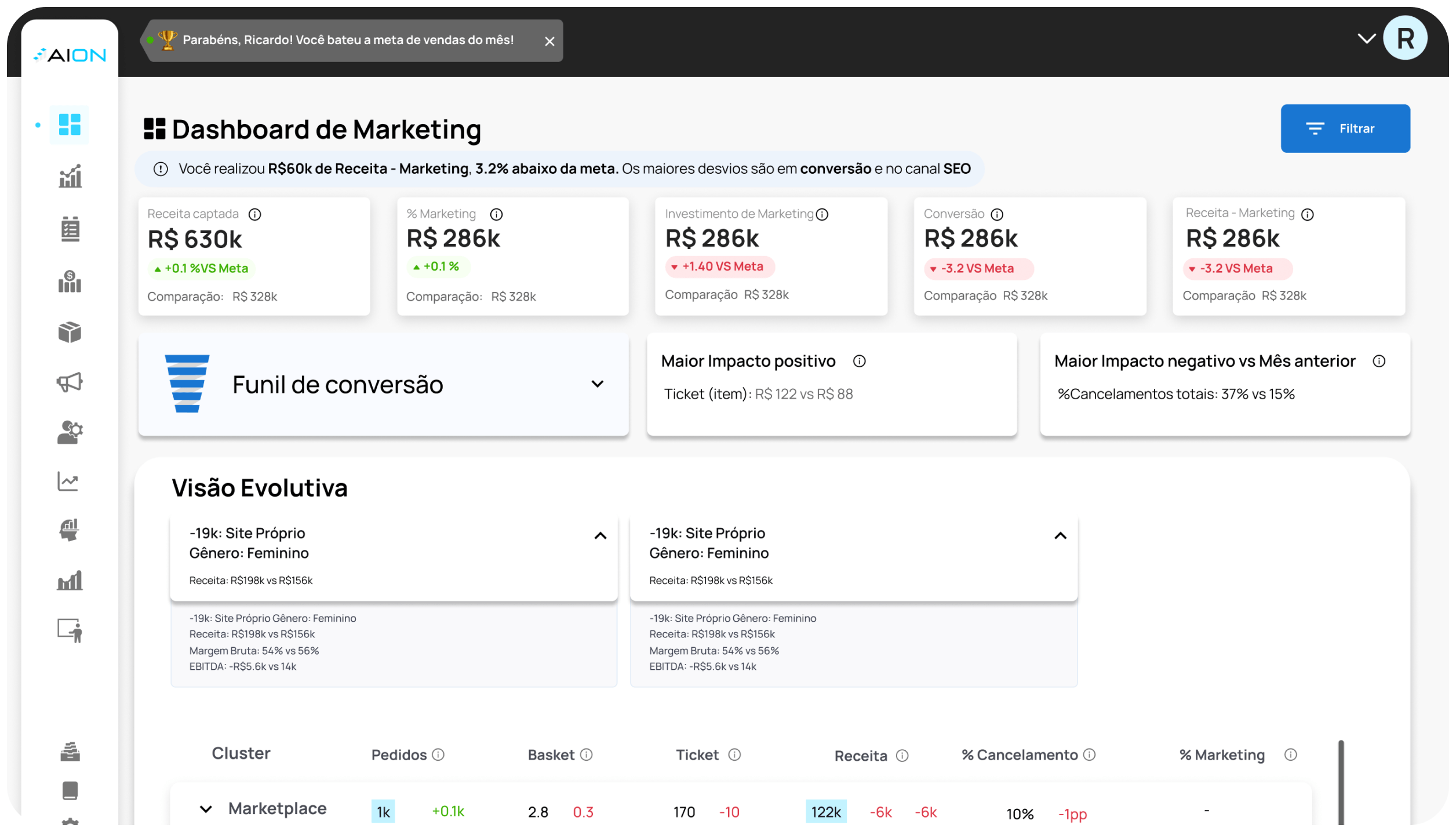This screenshot has width=1456, height=832.
Task: Open the user settings gear sidebar icon
Action: point(70,432)
